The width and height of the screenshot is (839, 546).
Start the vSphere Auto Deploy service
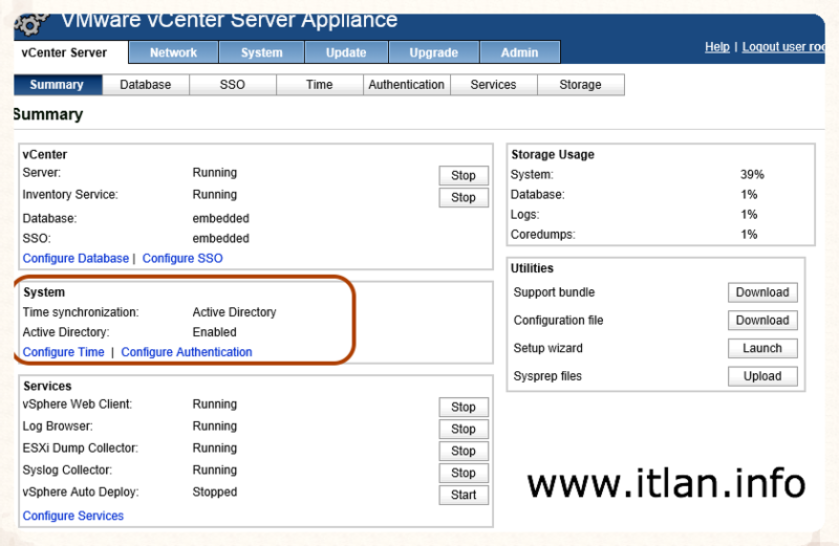(x=463, y=495)
